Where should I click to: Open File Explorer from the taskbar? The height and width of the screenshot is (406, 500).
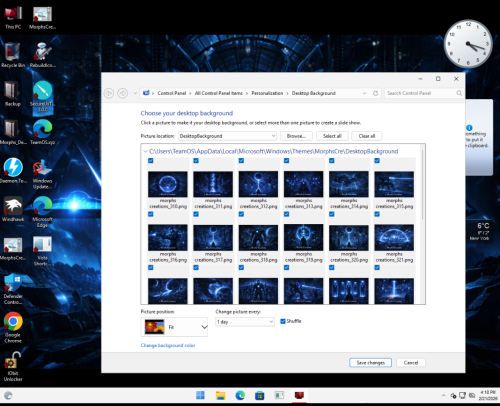click(220, 395)
